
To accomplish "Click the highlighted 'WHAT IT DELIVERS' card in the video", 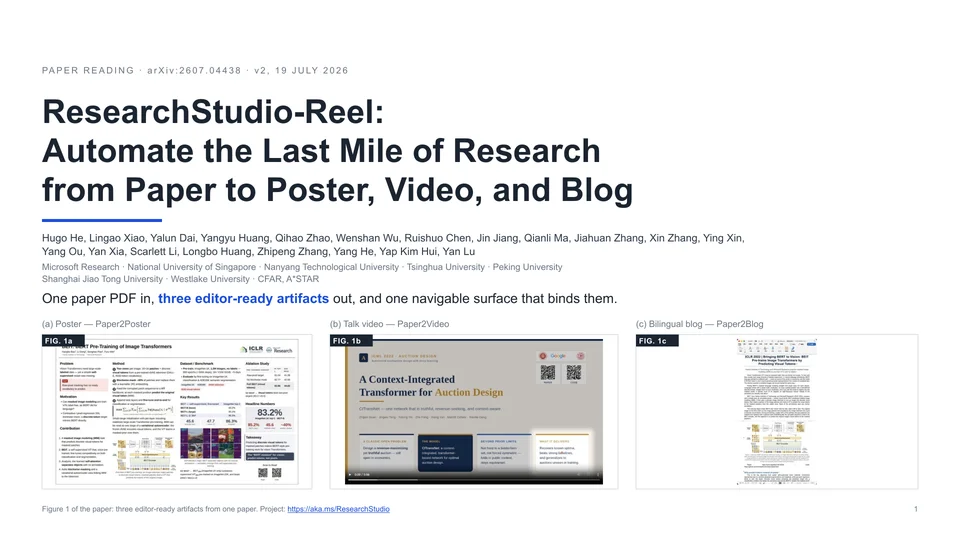I will click(563, 452).
